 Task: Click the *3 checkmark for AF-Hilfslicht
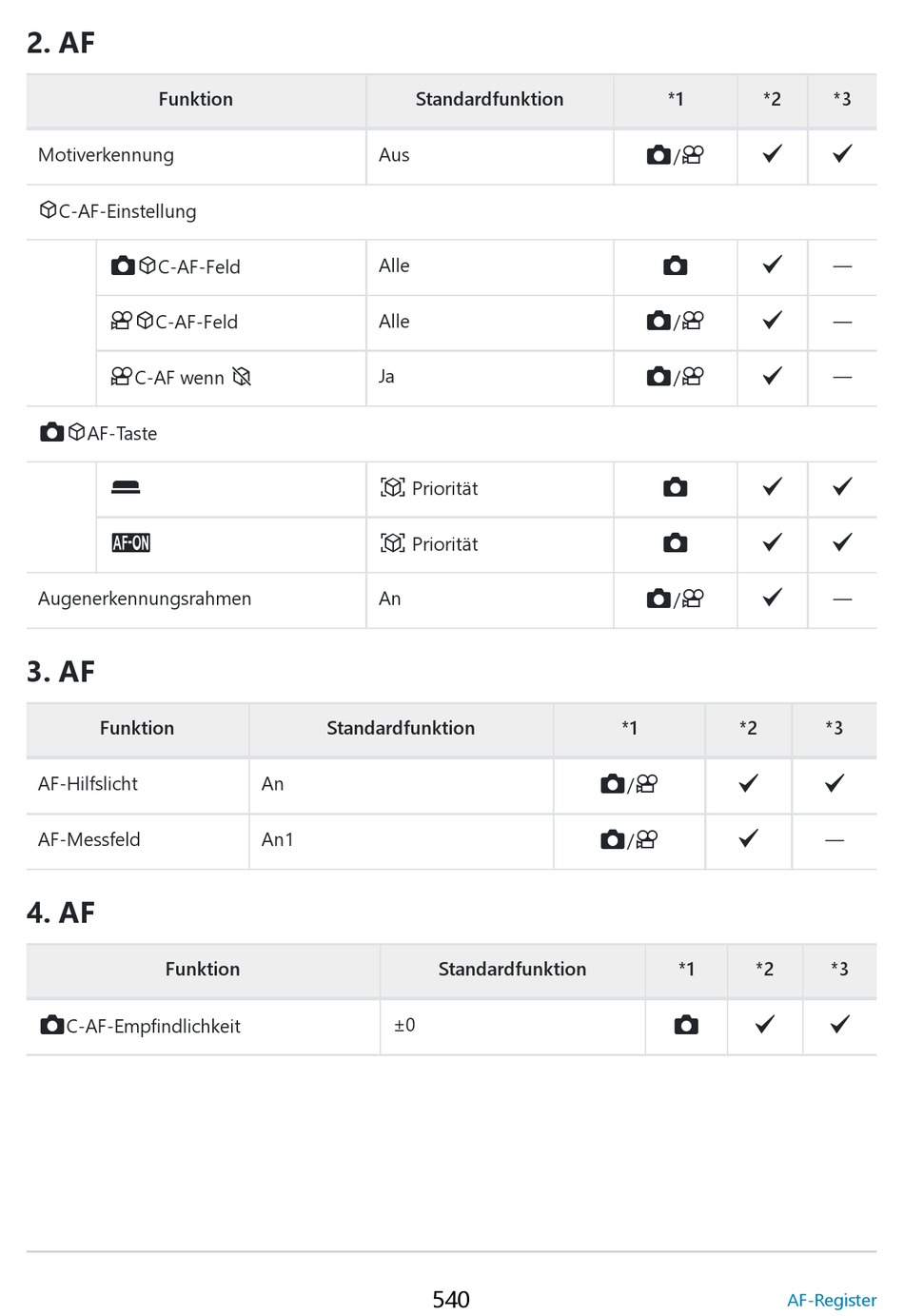pos(835,783)
